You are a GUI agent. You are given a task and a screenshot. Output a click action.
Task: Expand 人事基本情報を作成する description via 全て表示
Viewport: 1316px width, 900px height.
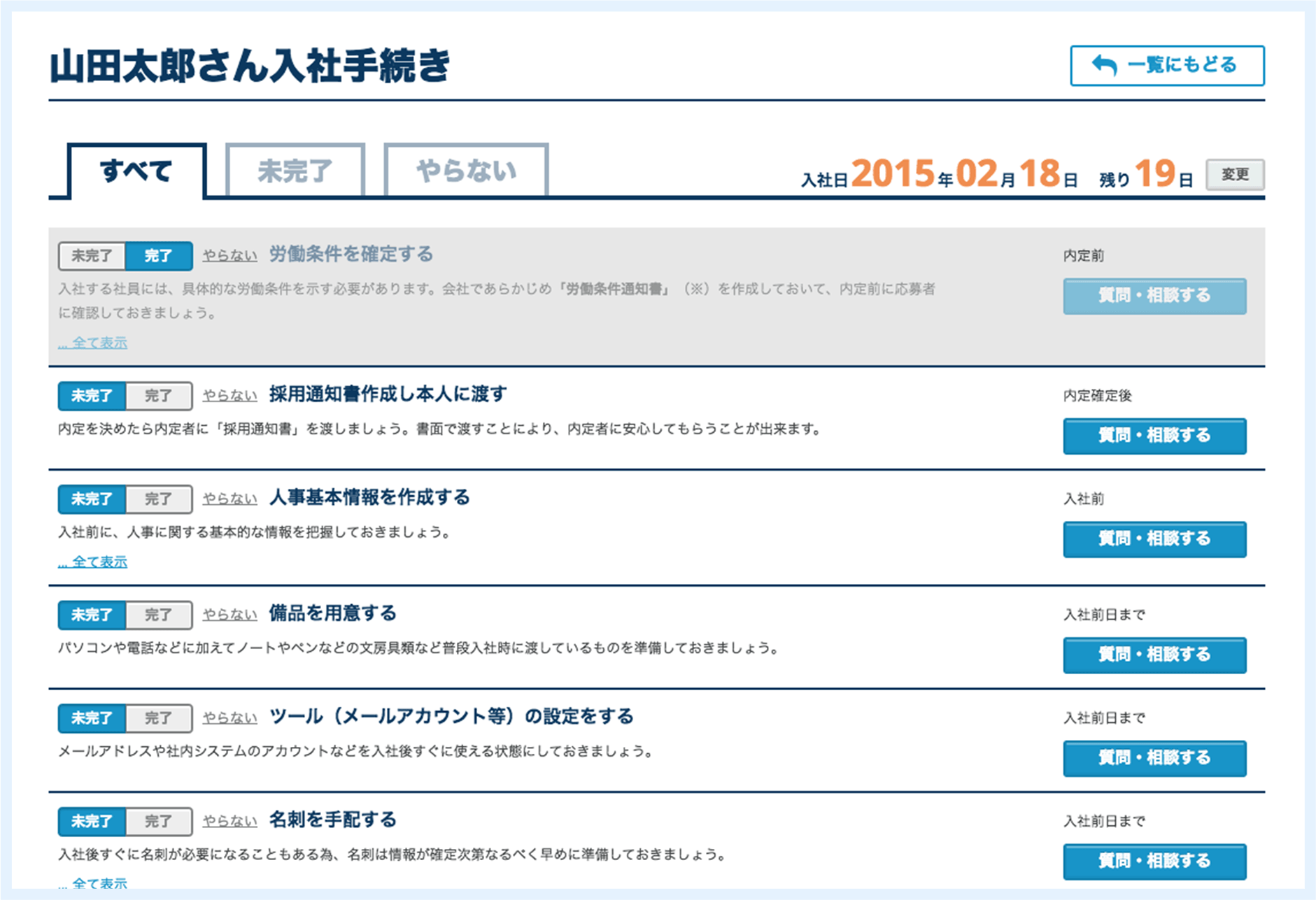[93, 562]
